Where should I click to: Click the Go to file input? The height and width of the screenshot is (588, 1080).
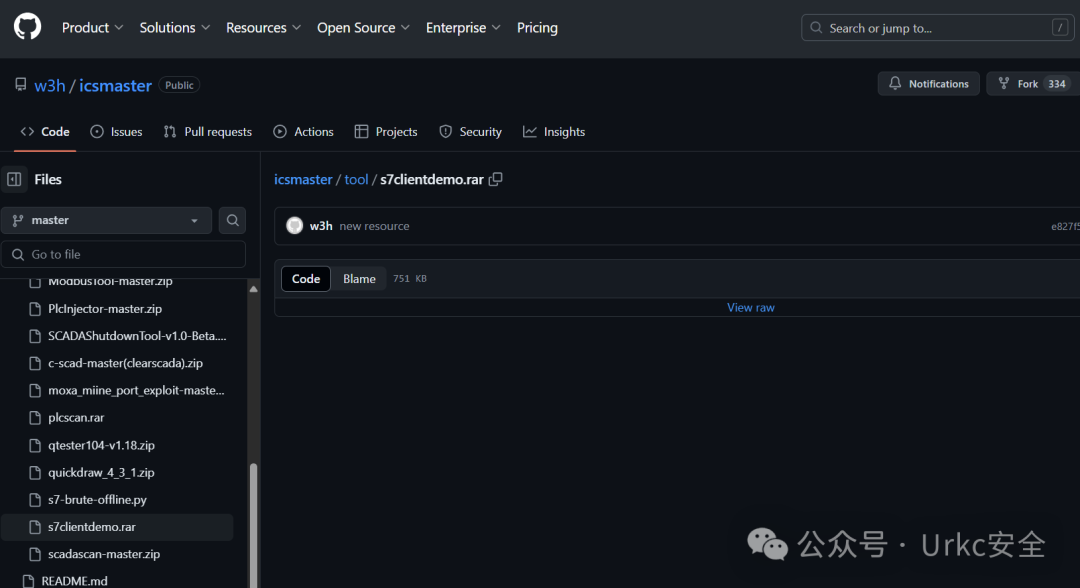click(x=124, y=254)
